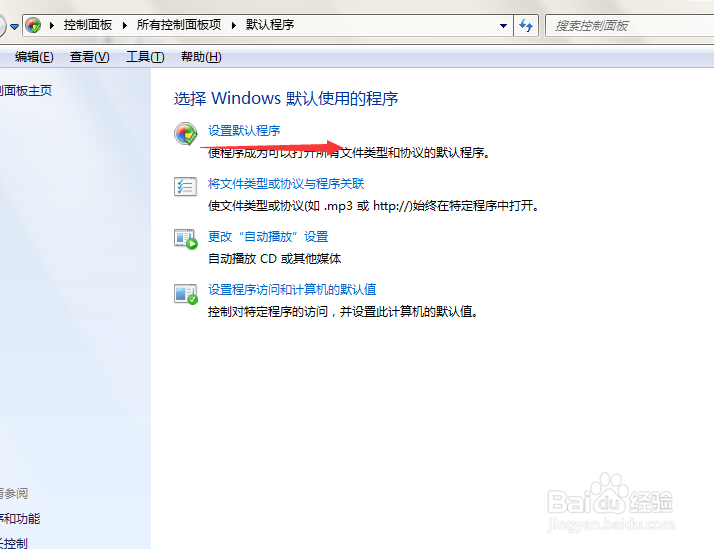Open the 编辑(E) menu
This screenshot has height=549, width=714.
pos(34,57)
